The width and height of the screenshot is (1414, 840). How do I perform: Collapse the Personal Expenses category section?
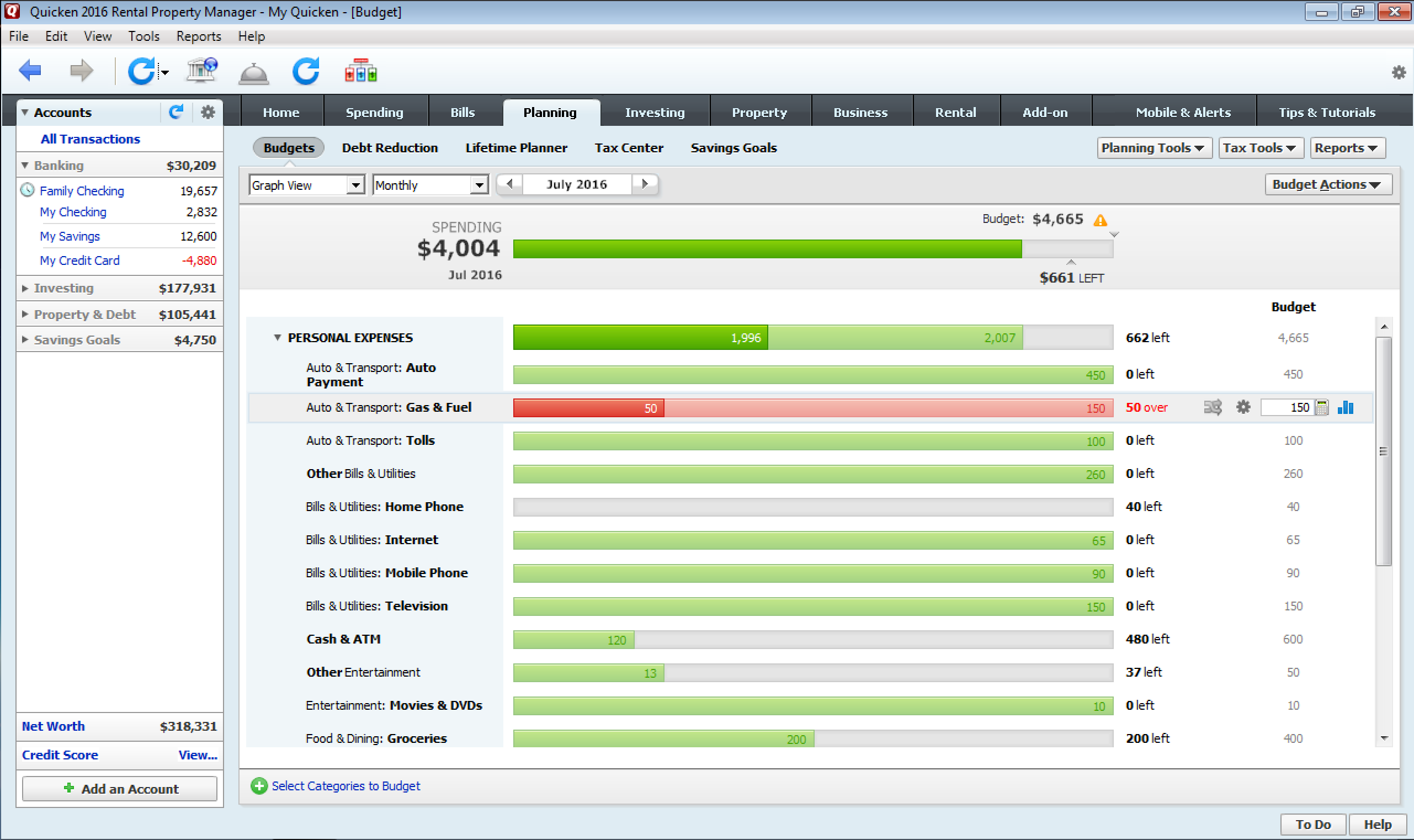point(276,337)
